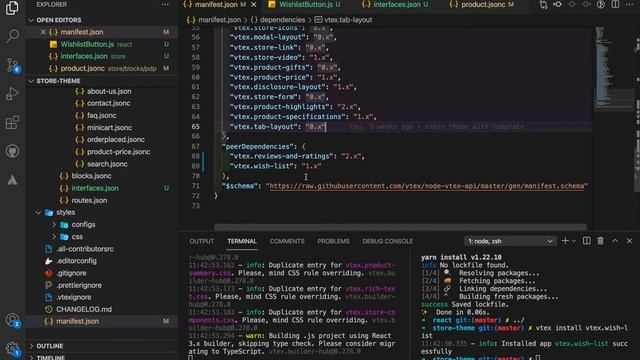Open the Explorer more actions ellipsis

pyautogui.click(x=165, y=4)
